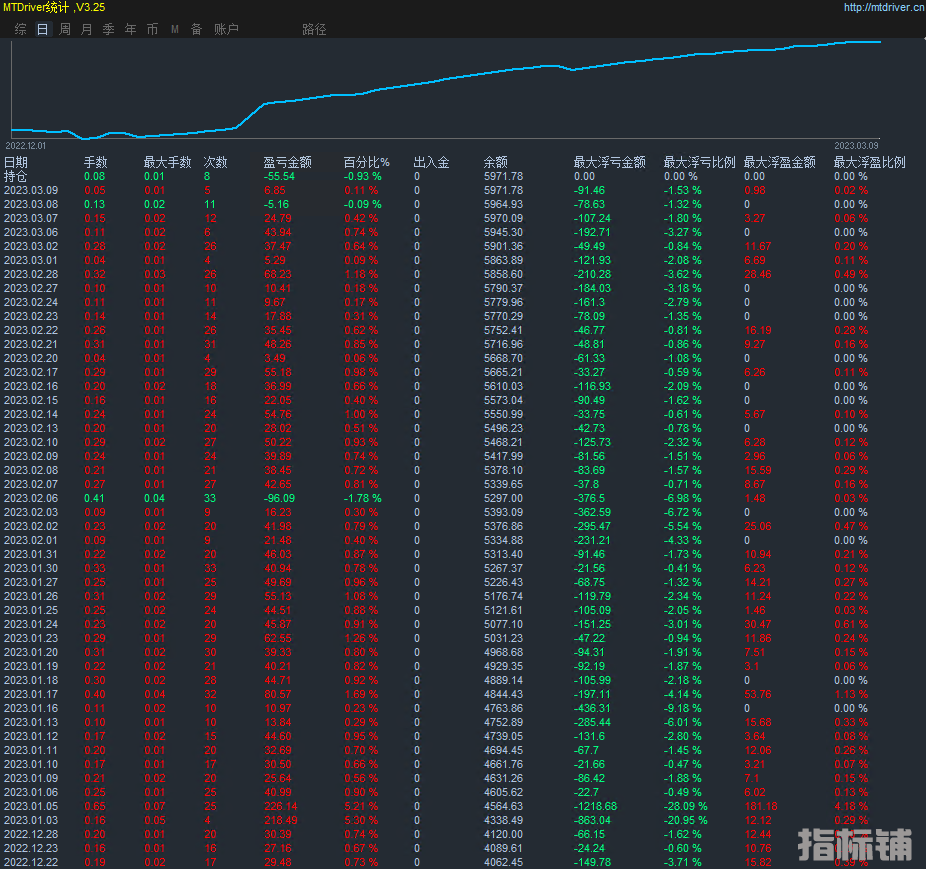
Task: Click the -55.54 profit value in 持仓 row
Action: point(279,176)
